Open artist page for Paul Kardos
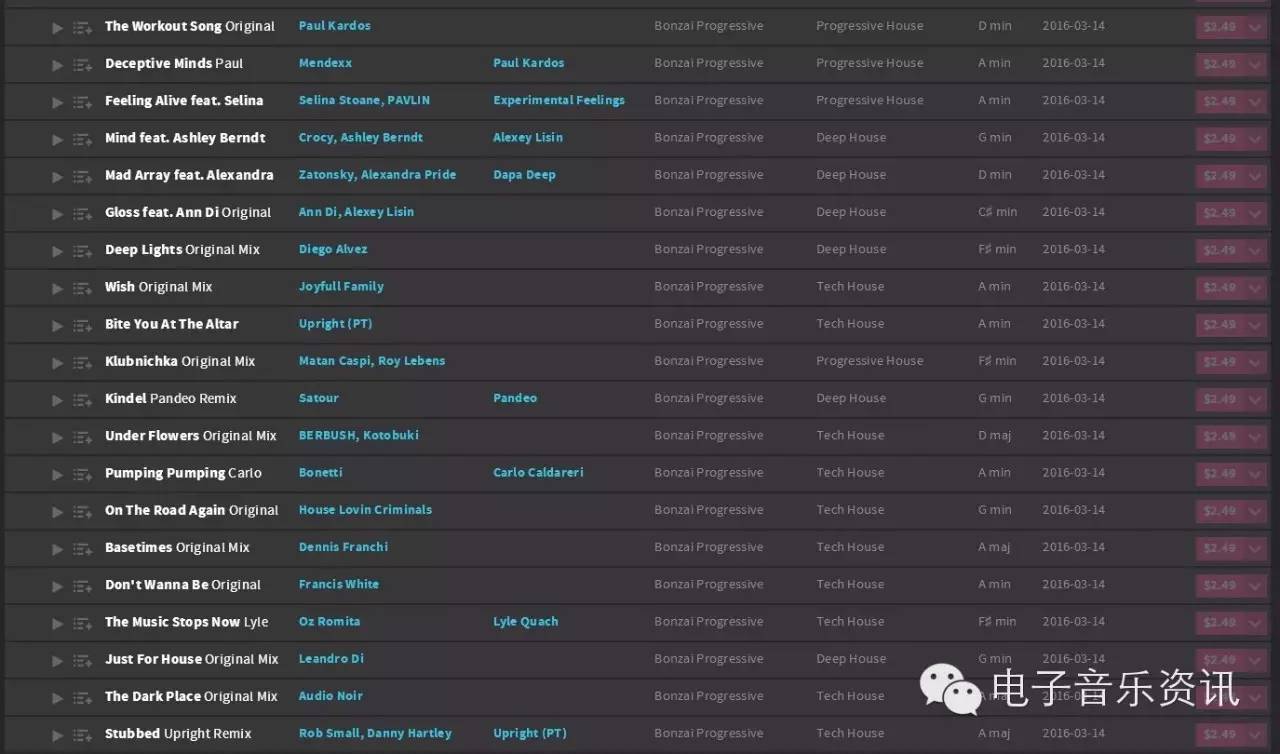 [334, 26]
